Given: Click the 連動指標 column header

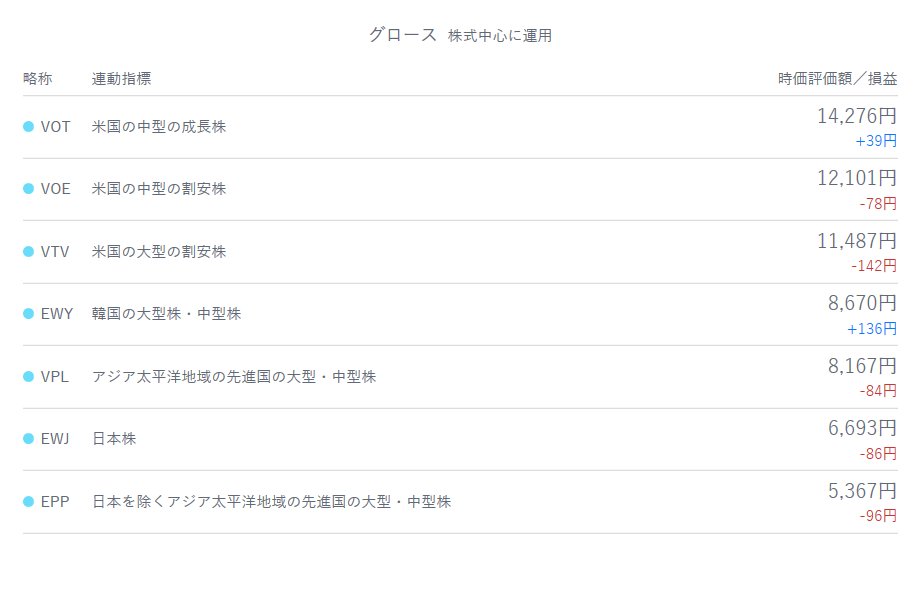Looking at the screenshot, I should pyautogui.click(x=121, y=78).
